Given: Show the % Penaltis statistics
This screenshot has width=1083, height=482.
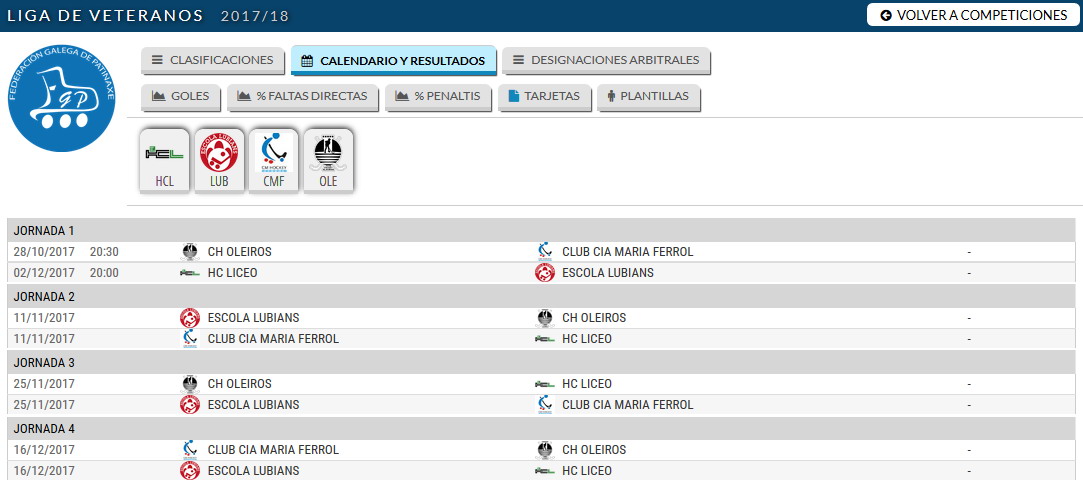Looking at the screenshot, I should [438, 97].
